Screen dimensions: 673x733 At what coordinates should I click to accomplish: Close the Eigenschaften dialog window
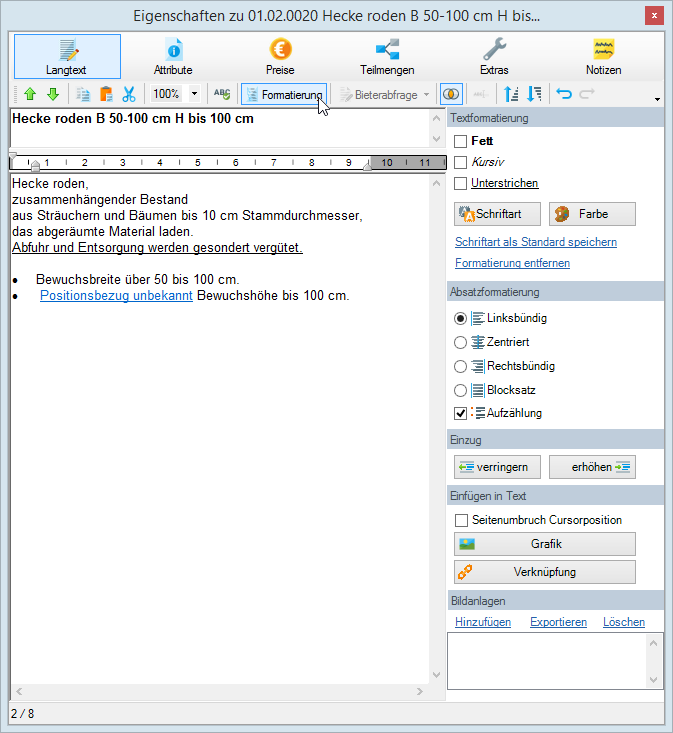654,16
